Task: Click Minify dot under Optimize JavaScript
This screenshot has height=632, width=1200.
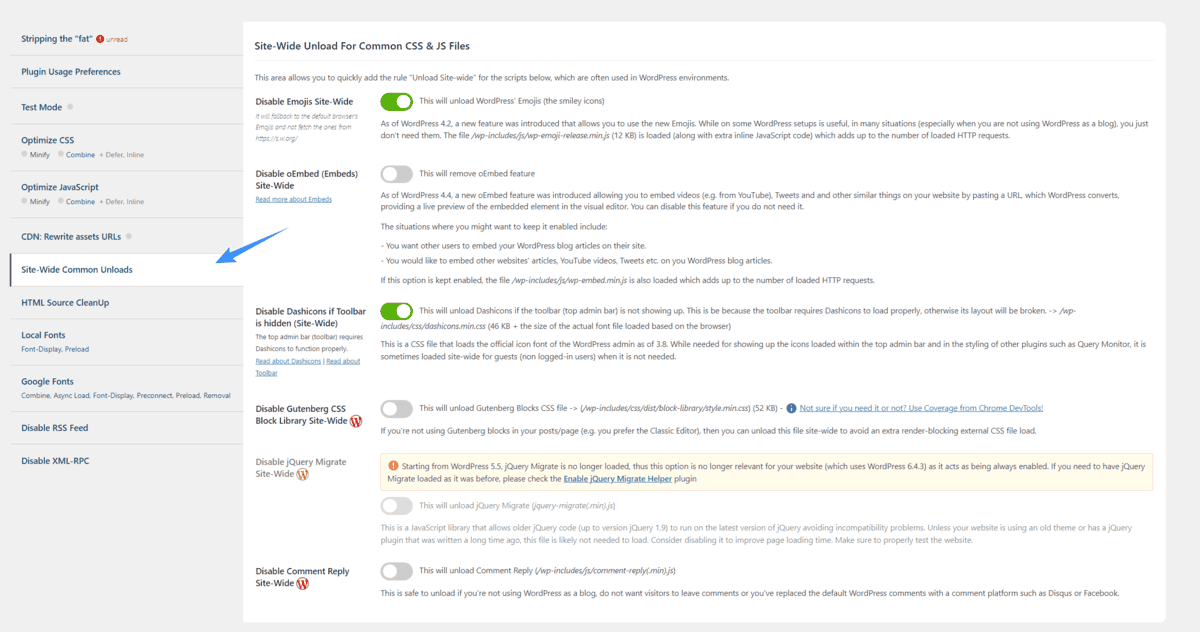Action: pos(24,202)
